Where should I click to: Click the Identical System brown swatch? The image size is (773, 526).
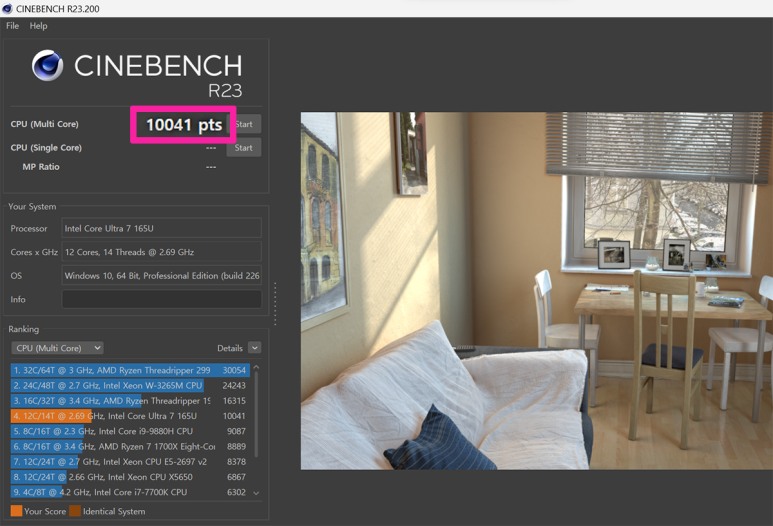[x=75, y=511]
